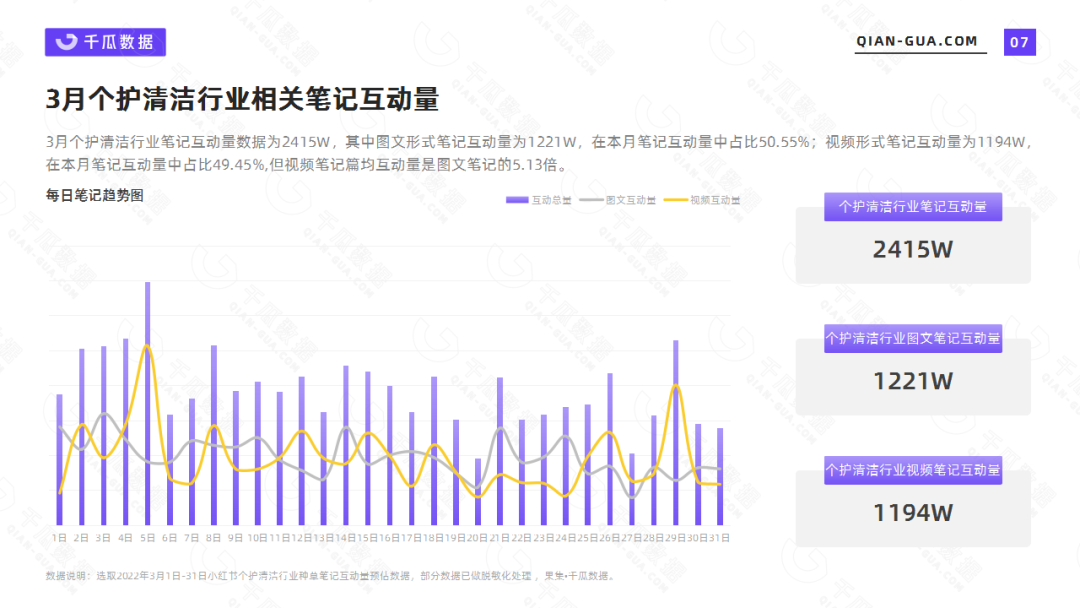
Task: Click the 个护清洁行业笔记互动量 header badge
Action: click(912, 206)
